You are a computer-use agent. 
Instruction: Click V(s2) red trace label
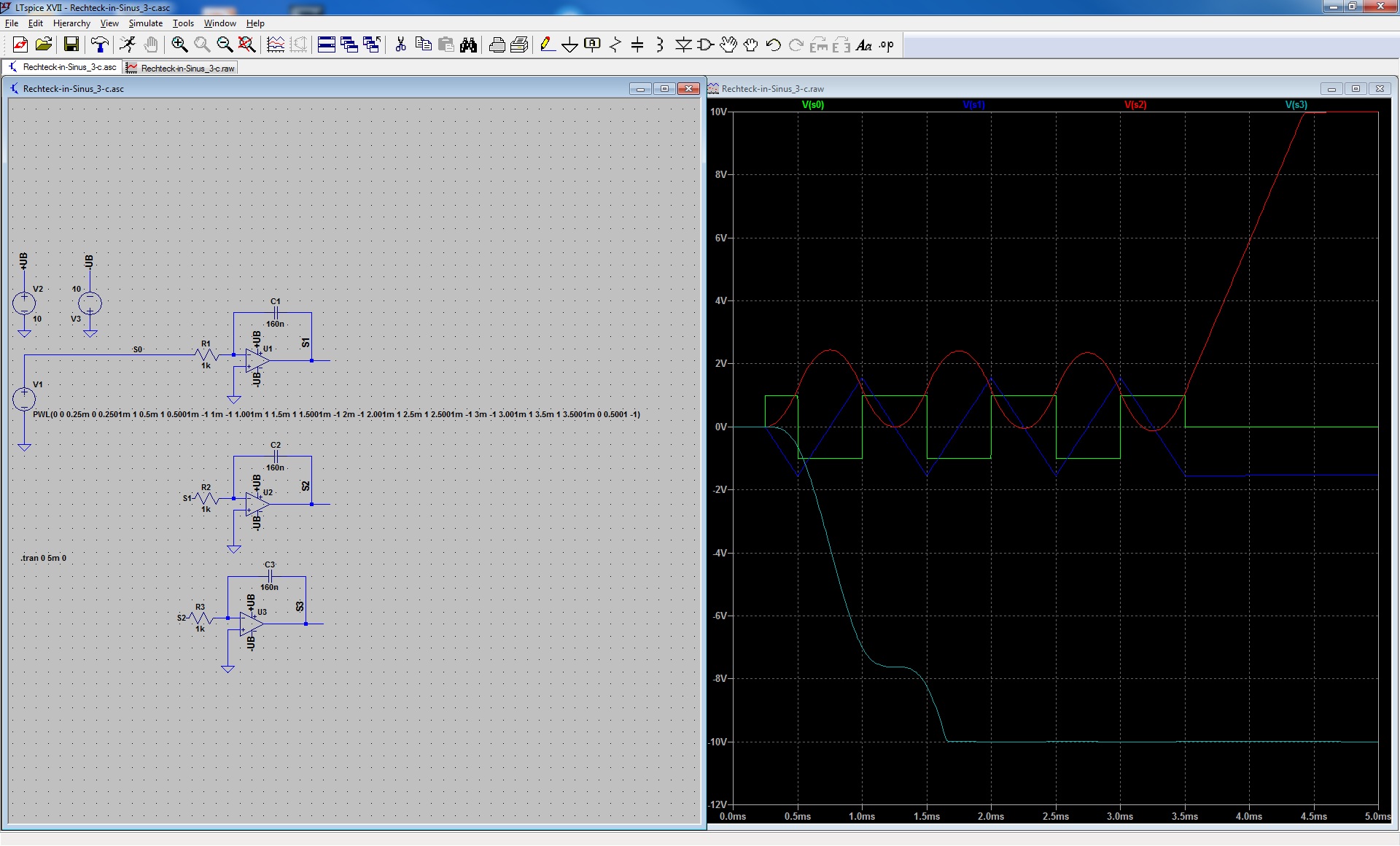(x=1135, y=105)
